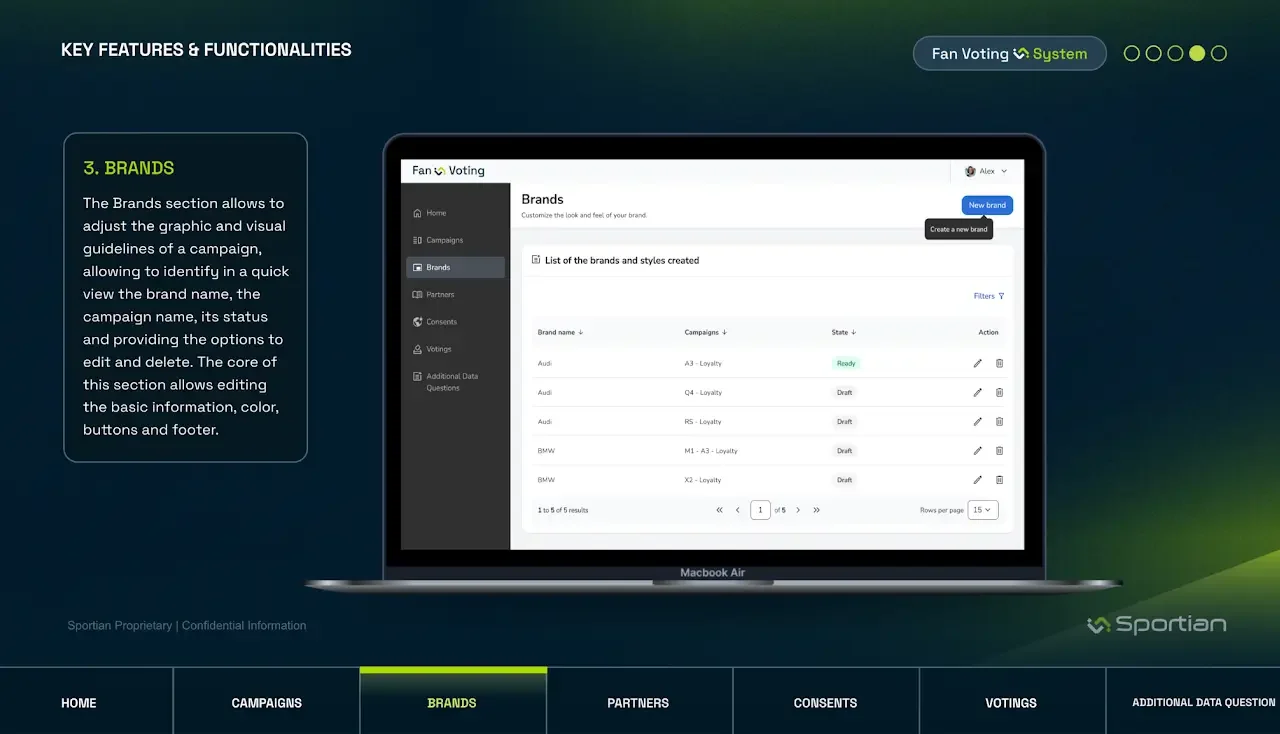This screenshot has height=734, width=1280.
Task: Open the Rows per page dropdown
Action: (x=983, y=510)
